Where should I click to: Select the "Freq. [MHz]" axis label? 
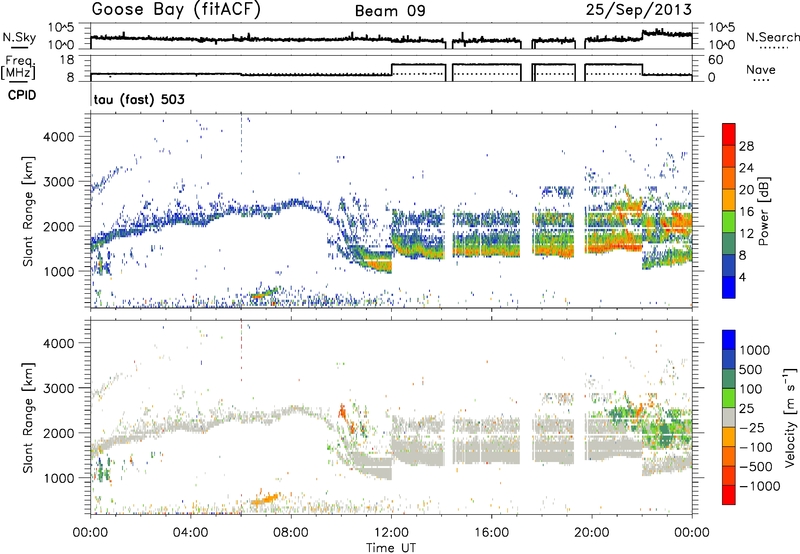[18, 68]
